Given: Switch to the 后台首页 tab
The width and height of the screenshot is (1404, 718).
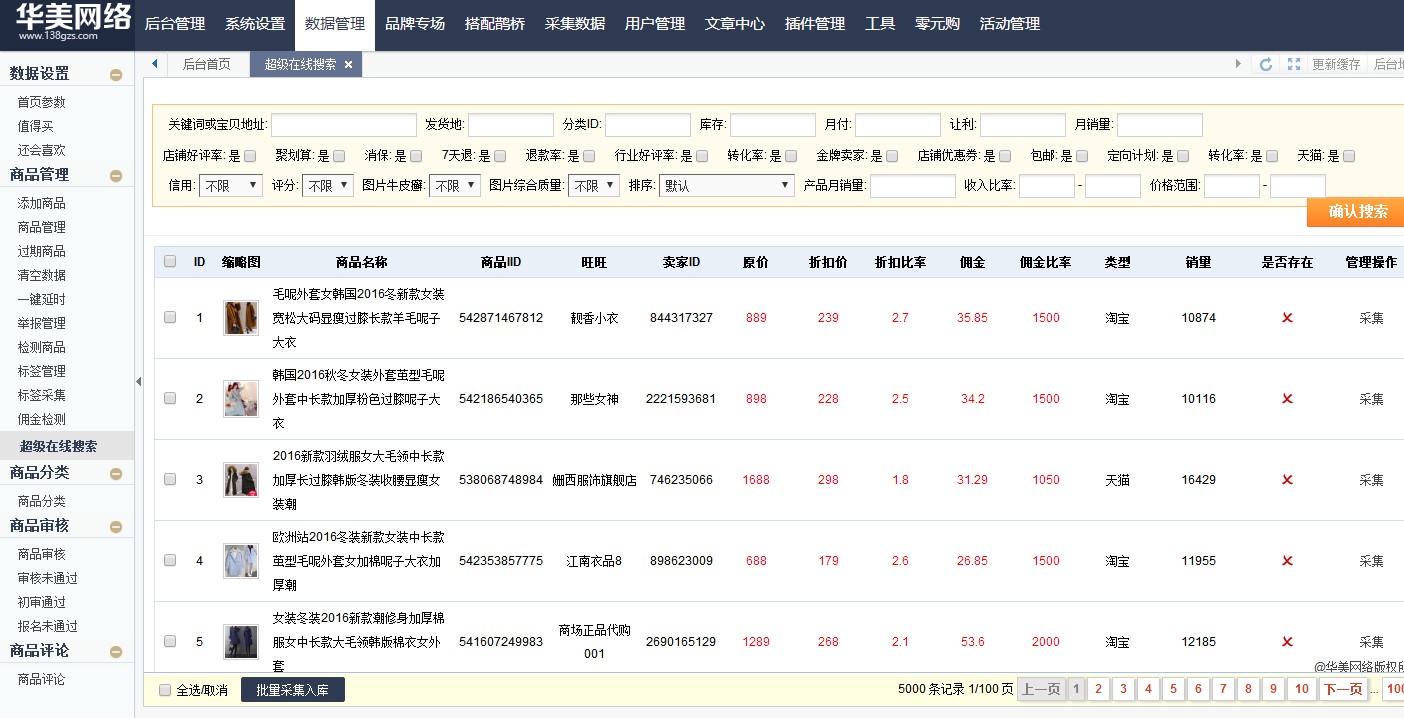Looking at the screenshot, I should [x=206, y=64].
